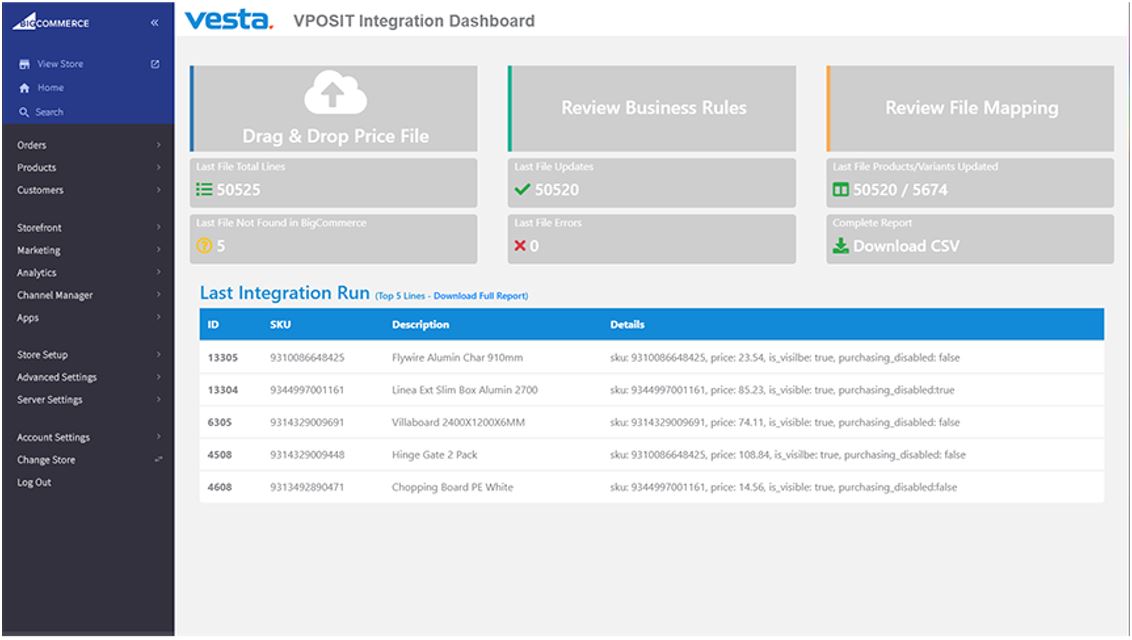1132x640 pixels.
Task: Select SKU 9344997001161 cell
Action: [x=307, y=390]
